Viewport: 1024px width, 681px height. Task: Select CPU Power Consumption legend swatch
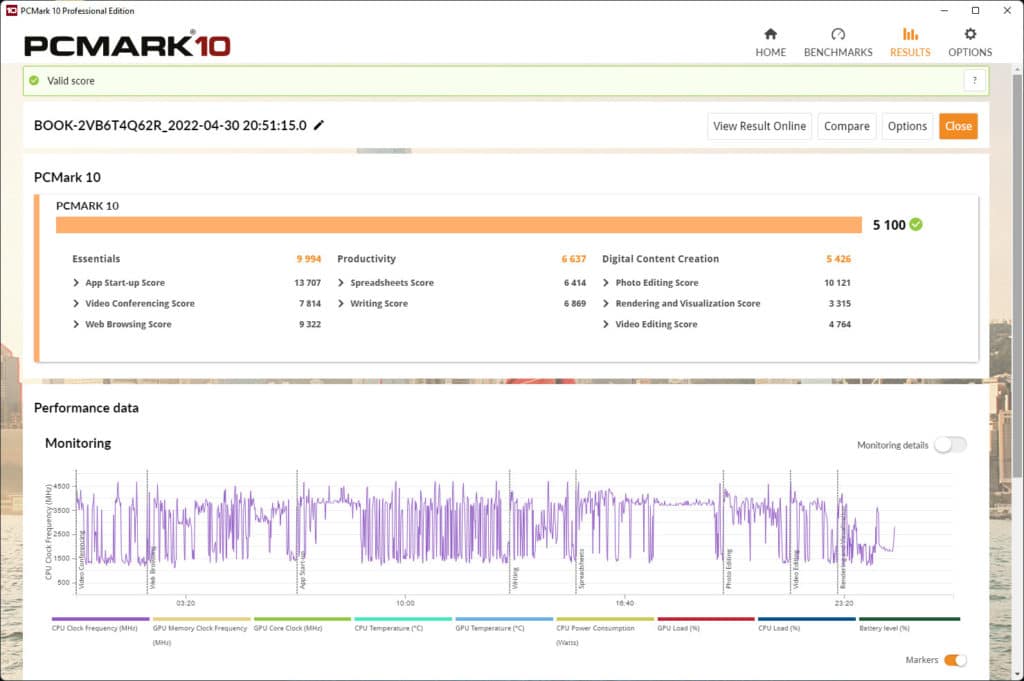click(x=605, y=618)
